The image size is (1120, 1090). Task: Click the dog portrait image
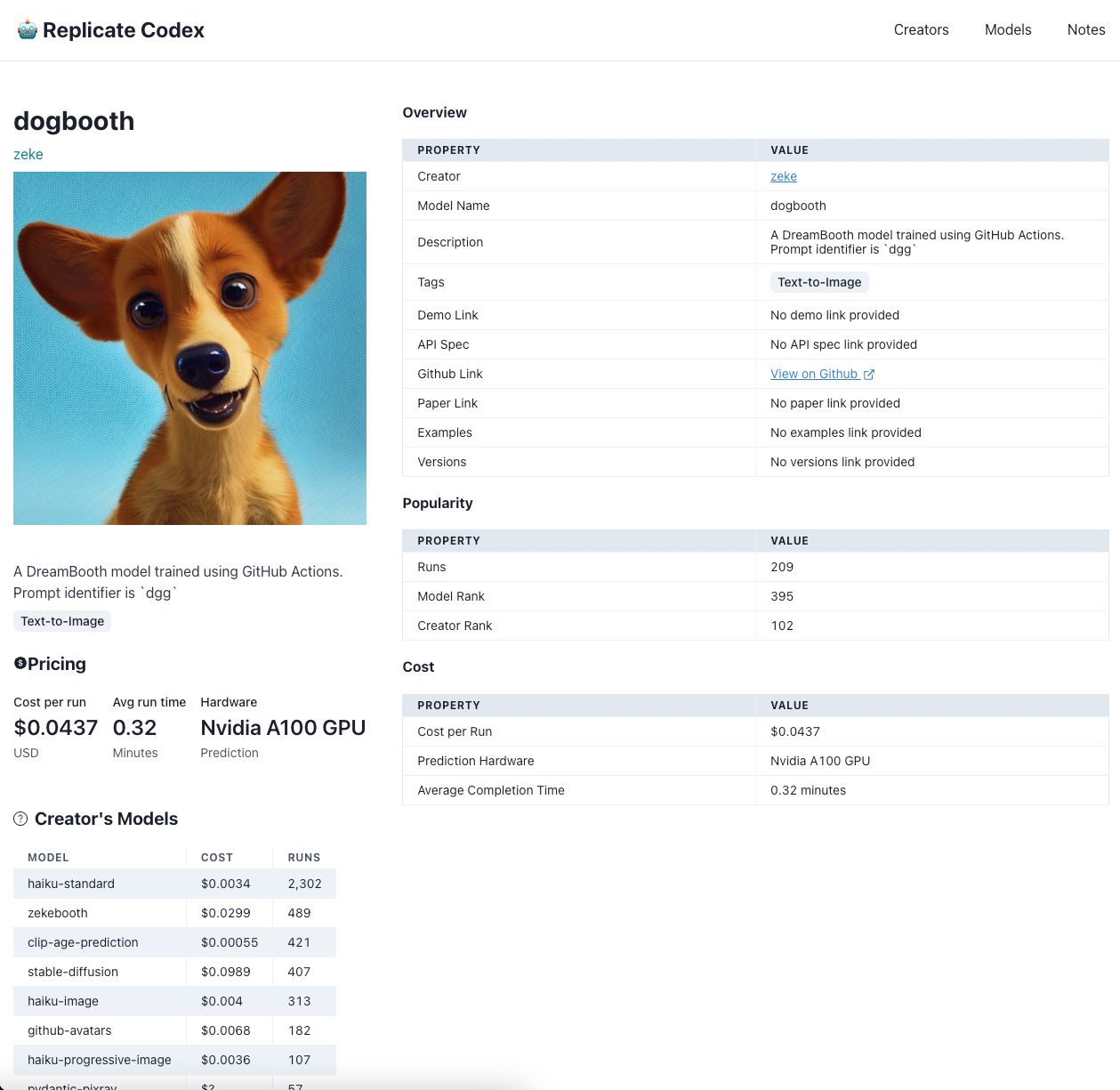click(x=189, y=347)
